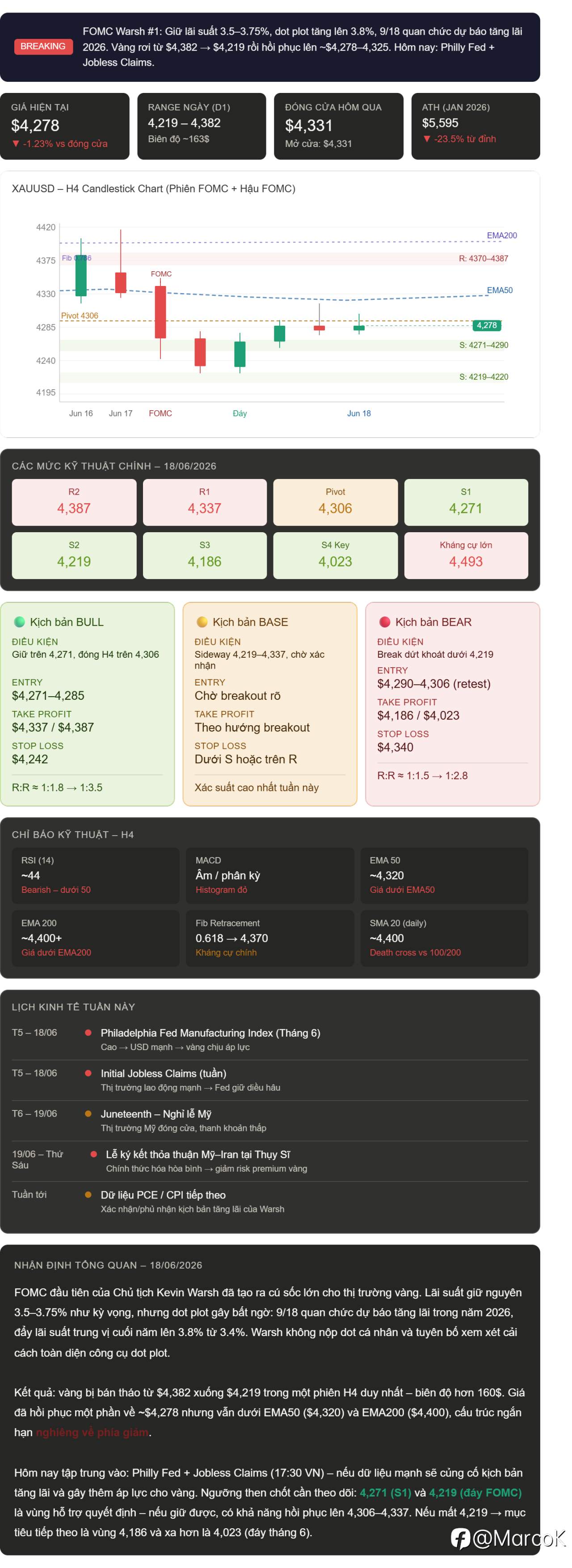
Task: Click the 'Juneteenth – Nghỉ lễ Mỹ' event
Action: (156, 1114)
